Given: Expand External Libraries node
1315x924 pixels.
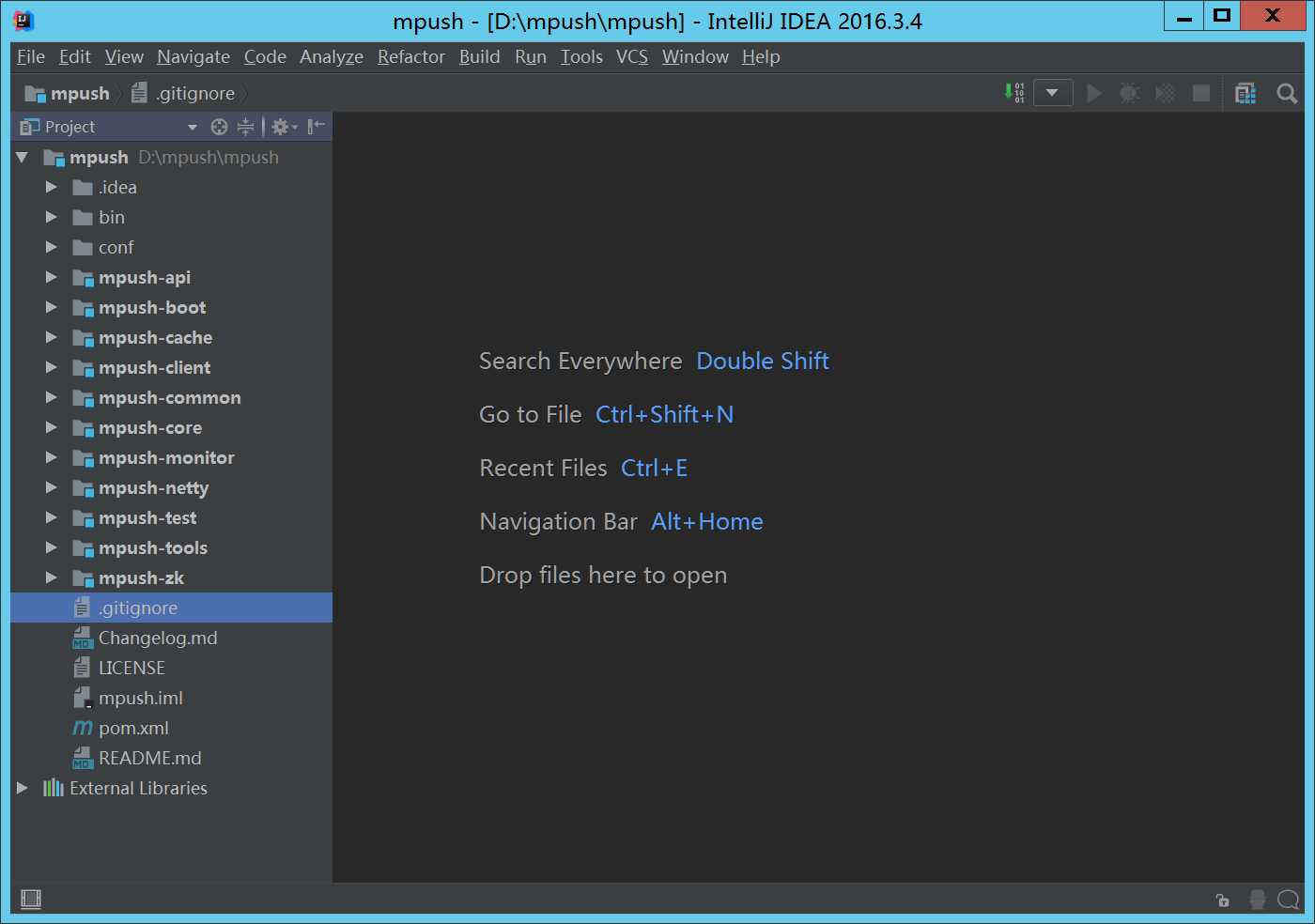Looking at the screenshot, I should point(22,788).
